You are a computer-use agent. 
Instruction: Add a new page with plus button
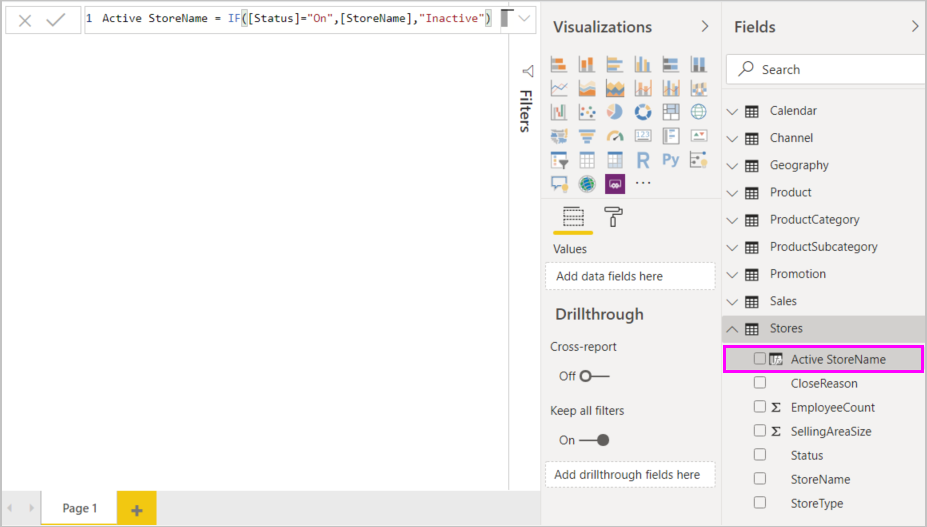[x=137, y=509]
